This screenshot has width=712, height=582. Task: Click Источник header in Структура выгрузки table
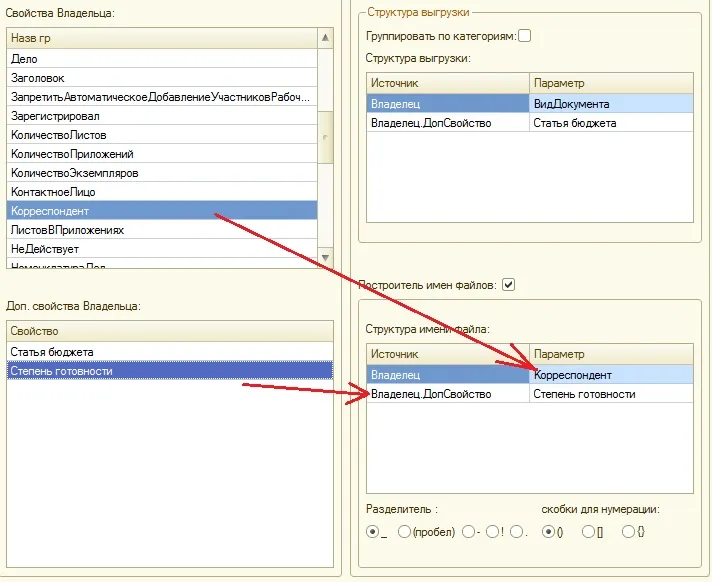coord(448,83)
